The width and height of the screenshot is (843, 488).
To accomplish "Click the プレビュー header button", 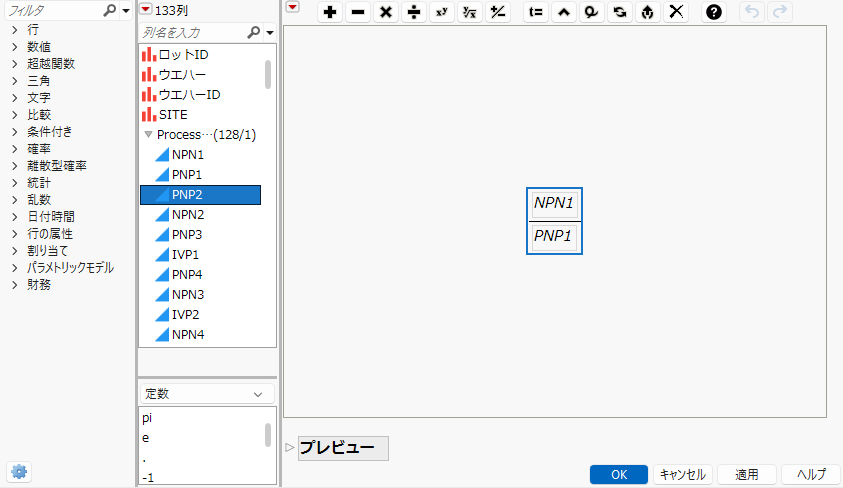I will pos(343,448).
